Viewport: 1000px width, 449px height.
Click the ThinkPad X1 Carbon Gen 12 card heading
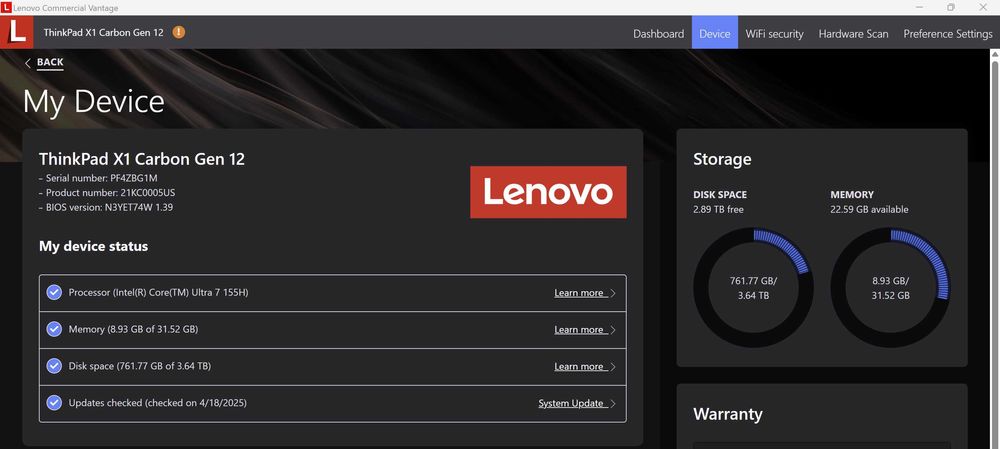[x=142, y=159]
